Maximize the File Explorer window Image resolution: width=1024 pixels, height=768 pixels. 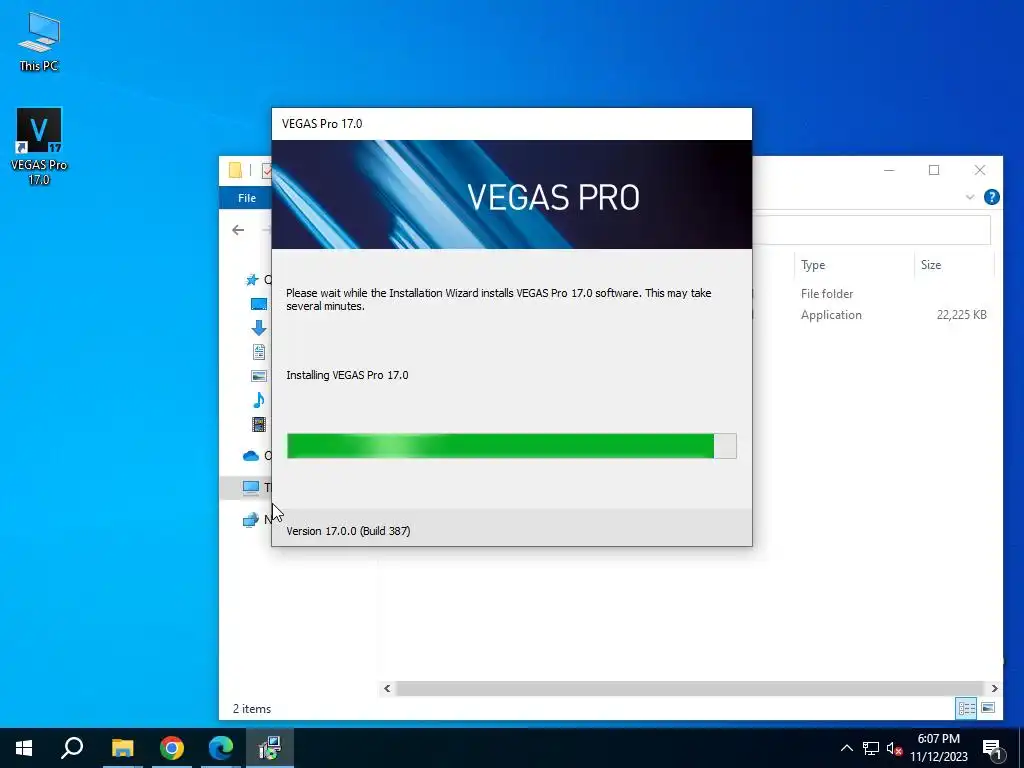tap(934, 170)
